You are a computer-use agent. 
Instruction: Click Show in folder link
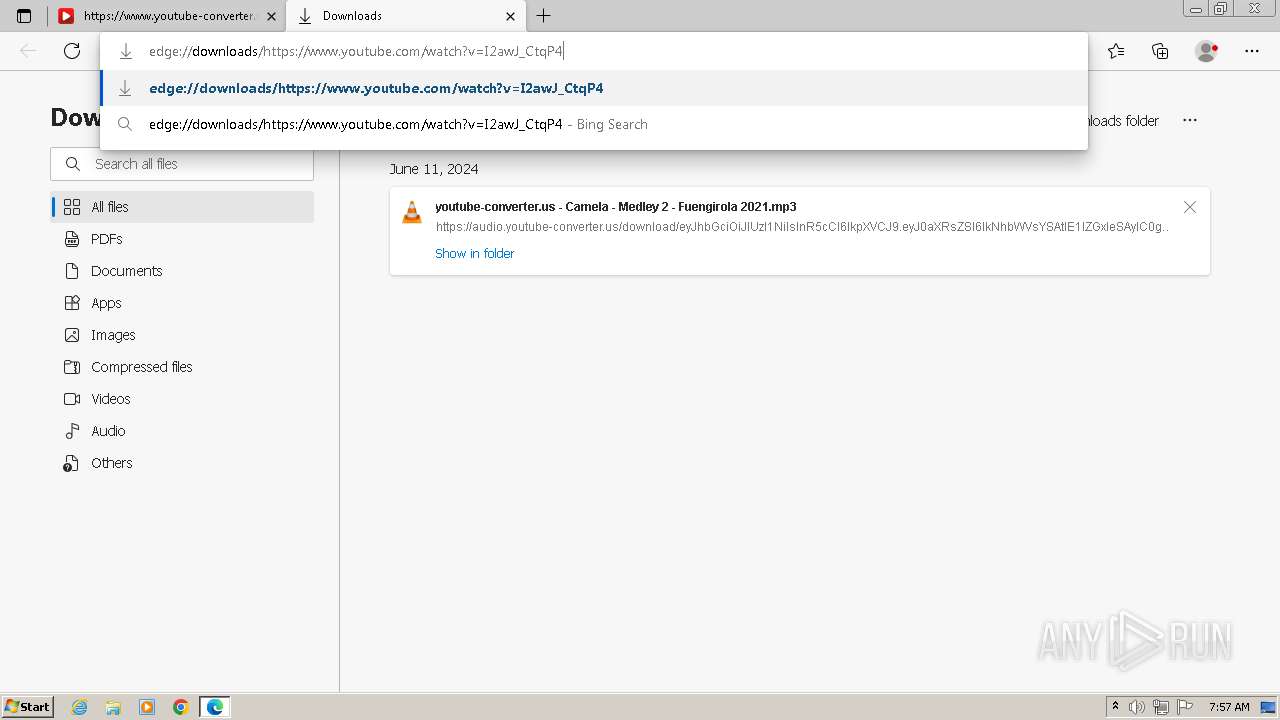(x=474, y=254)
